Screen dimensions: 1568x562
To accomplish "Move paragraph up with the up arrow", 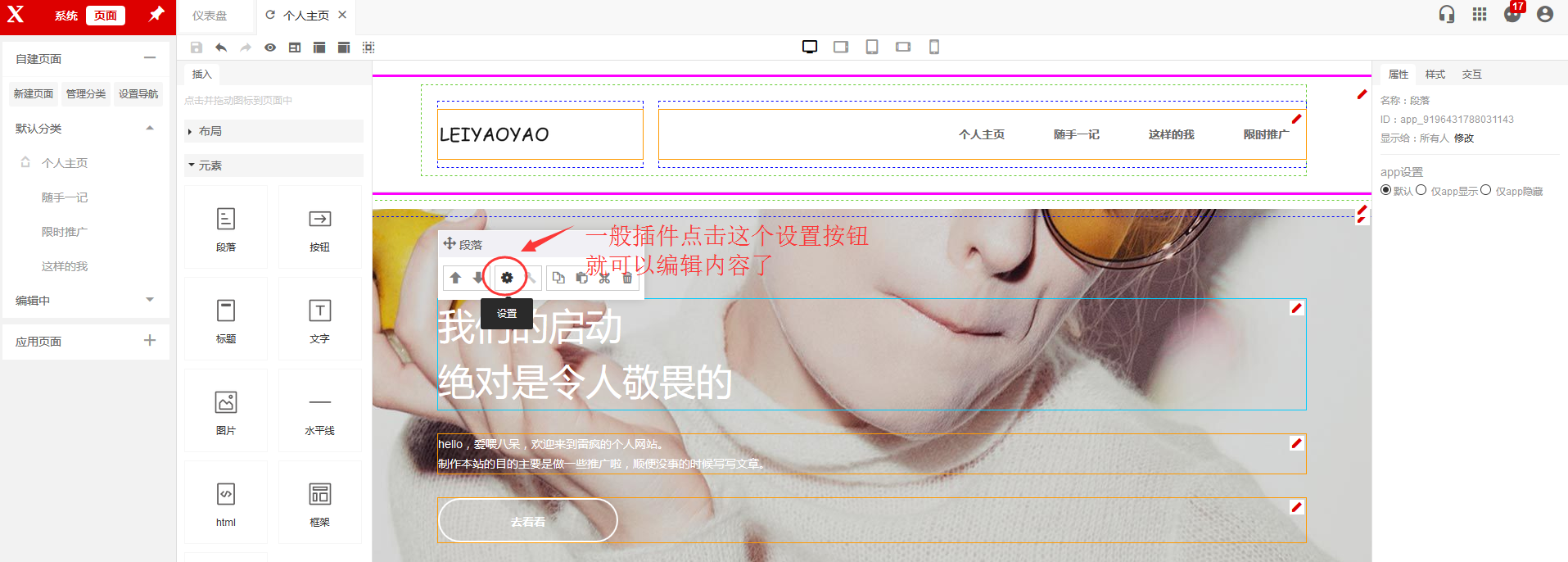I will coord(455,278).
